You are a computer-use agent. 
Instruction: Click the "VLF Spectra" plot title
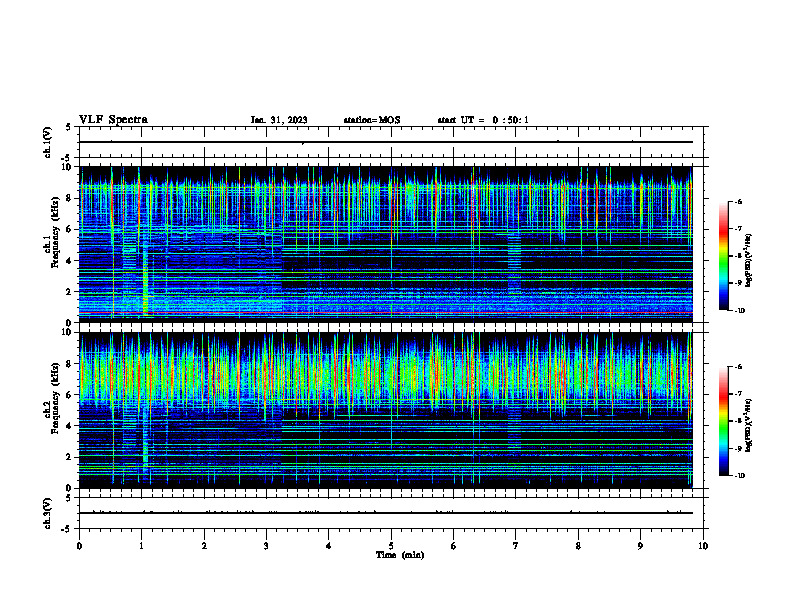(113, 120)
